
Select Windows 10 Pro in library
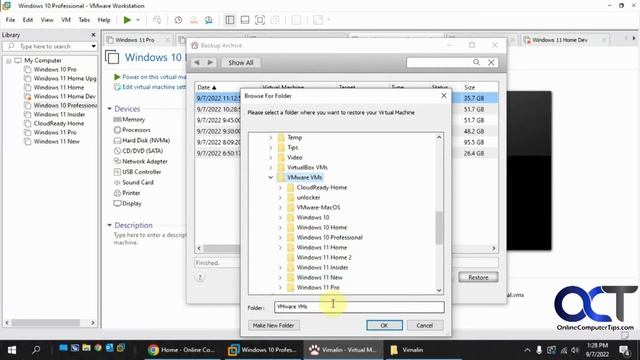[x=55, y=69]
